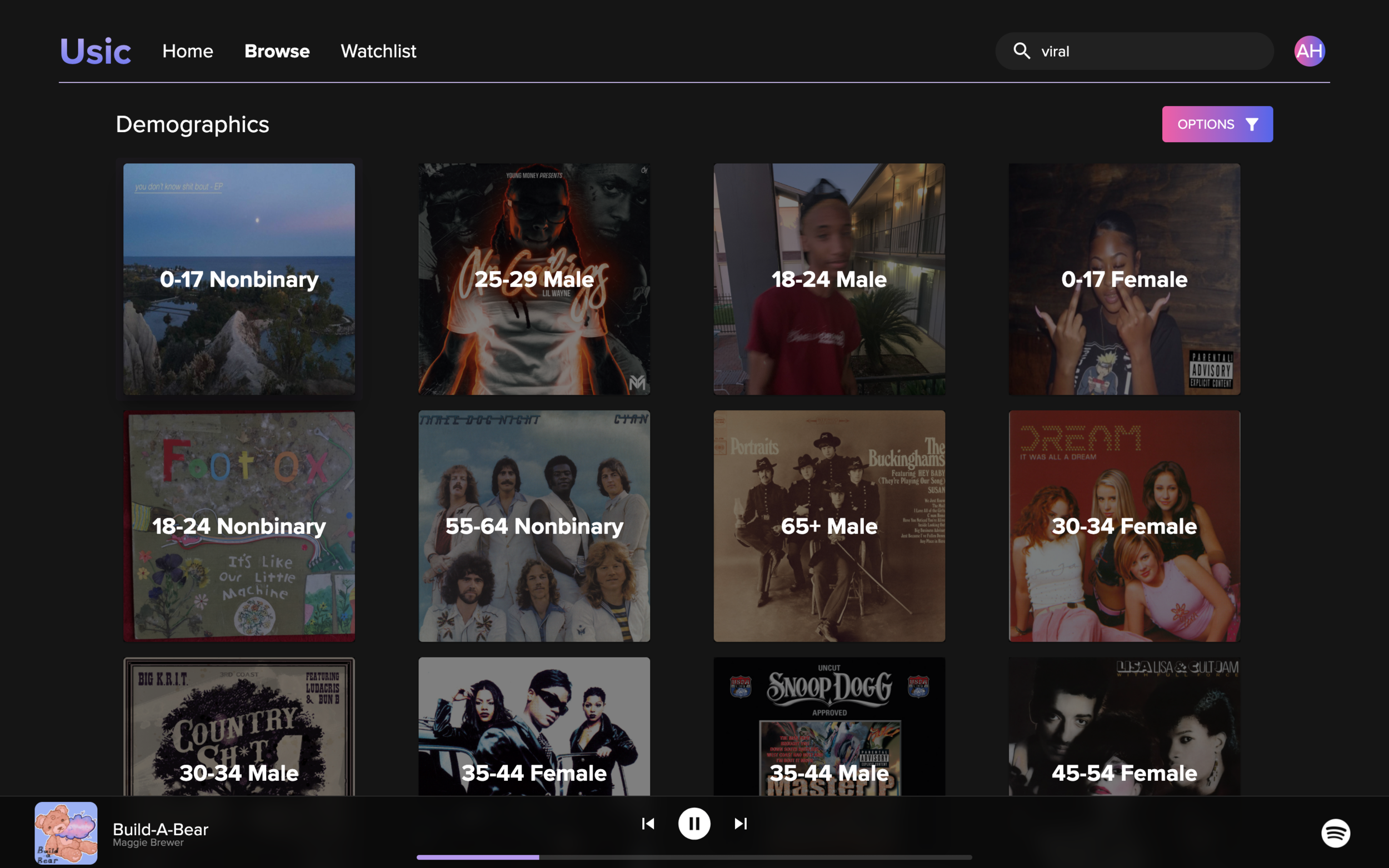Image resolution: width=1389 pixels, height=868 pixels.
Task: Click the search magnifier icon
Action: (x=1021, y=51)
